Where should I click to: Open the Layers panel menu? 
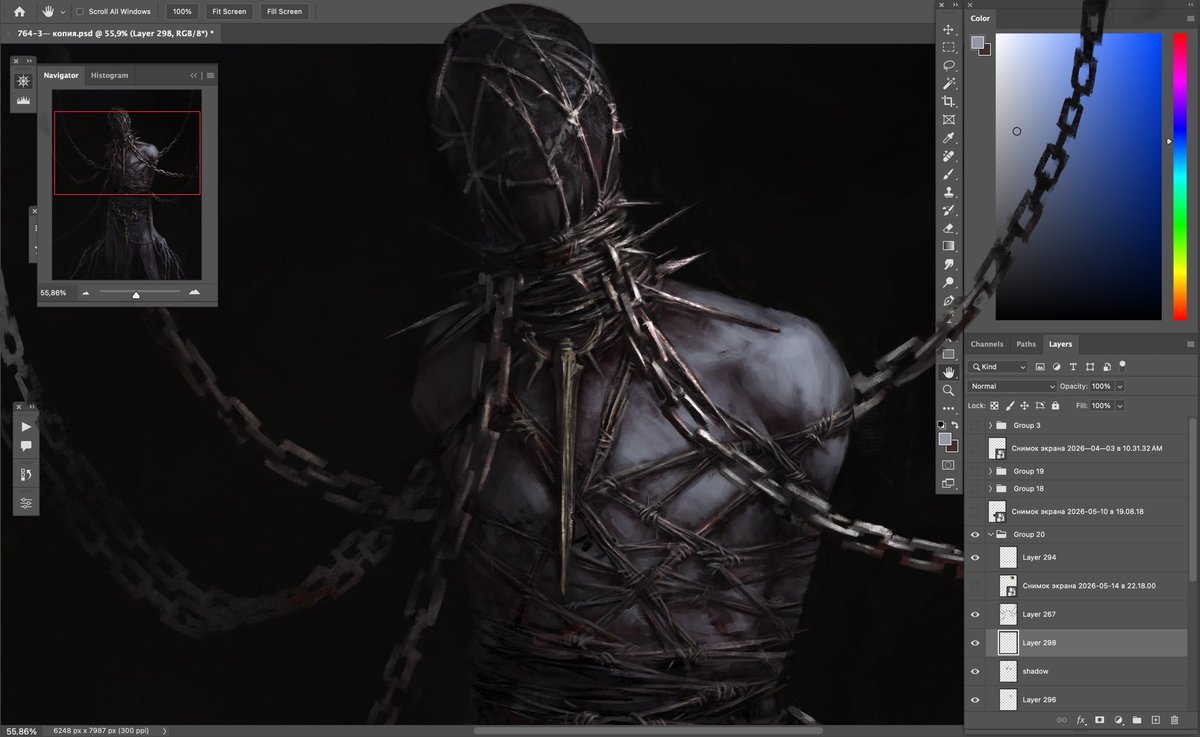click(1190, 344)
